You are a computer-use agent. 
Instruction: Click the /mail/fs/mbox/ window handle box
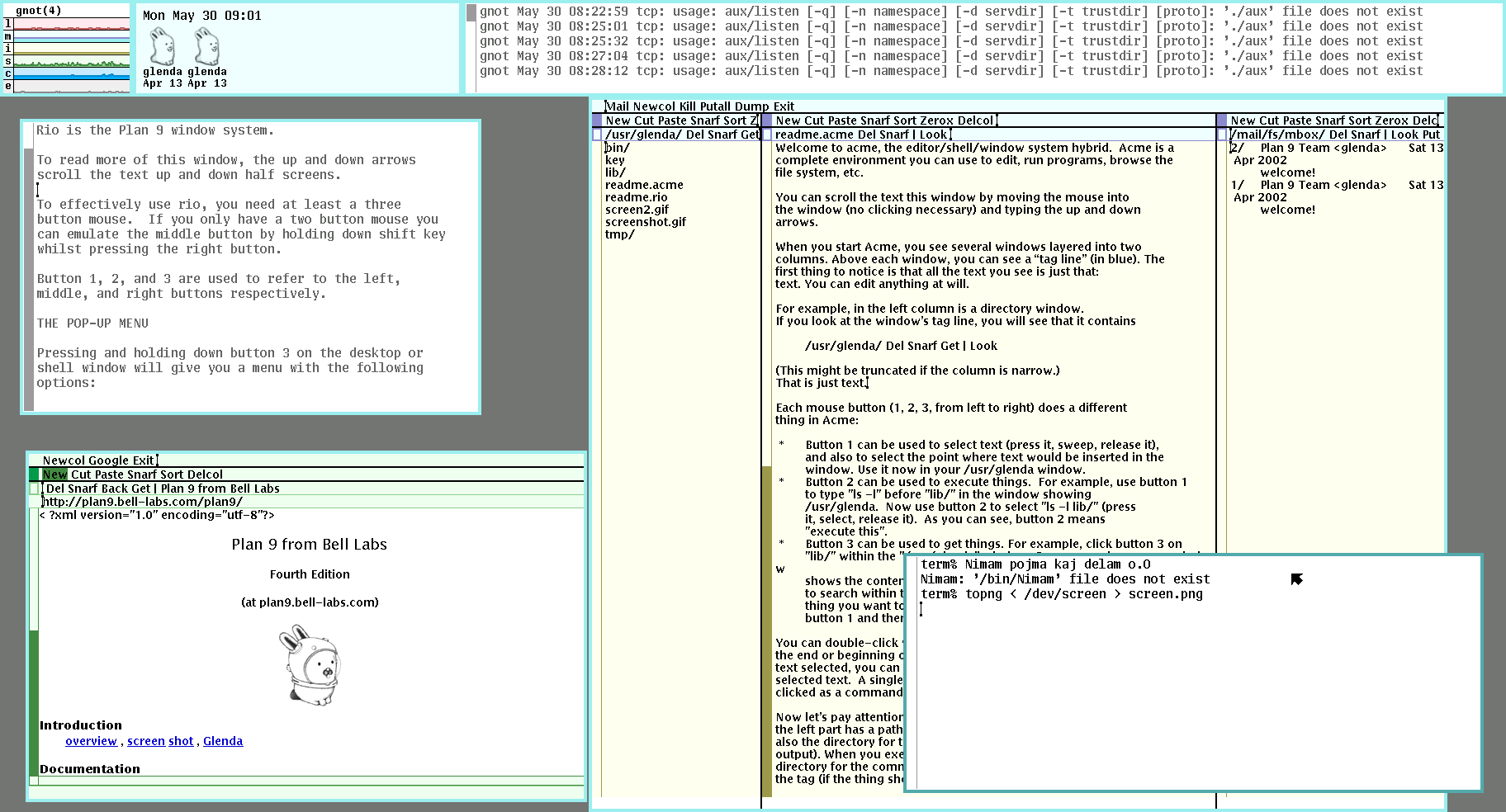(x=1222, y=135)
